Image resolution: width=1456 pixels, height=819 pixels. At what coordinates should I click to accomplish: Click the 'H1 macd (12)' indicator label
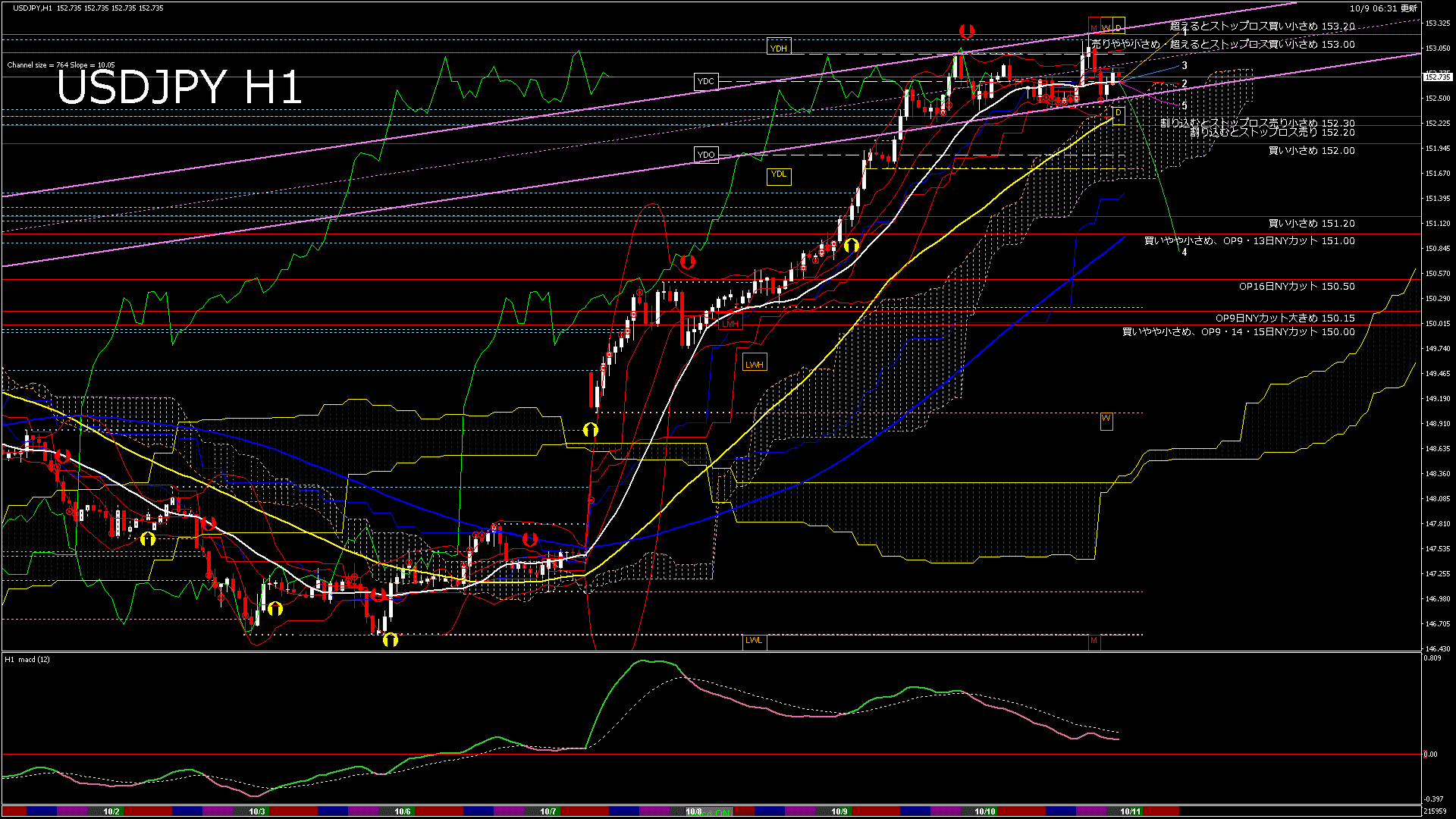(27, 659)
